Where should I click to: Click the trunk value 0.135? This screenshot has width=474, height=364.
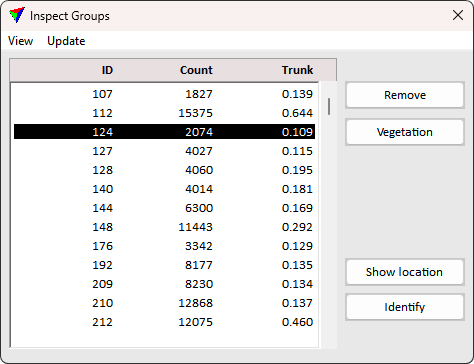tap(297, 265)
